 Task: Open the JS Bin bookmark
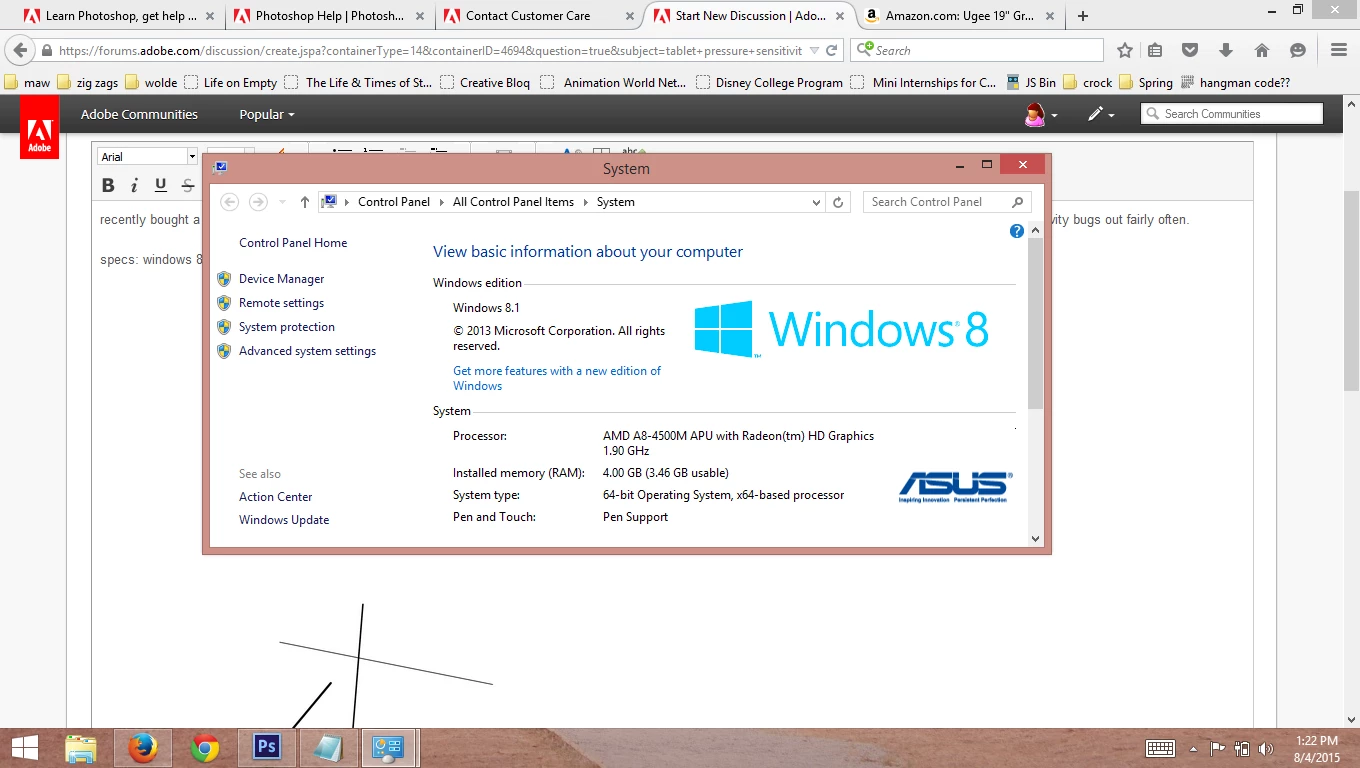pos(1030,83)
